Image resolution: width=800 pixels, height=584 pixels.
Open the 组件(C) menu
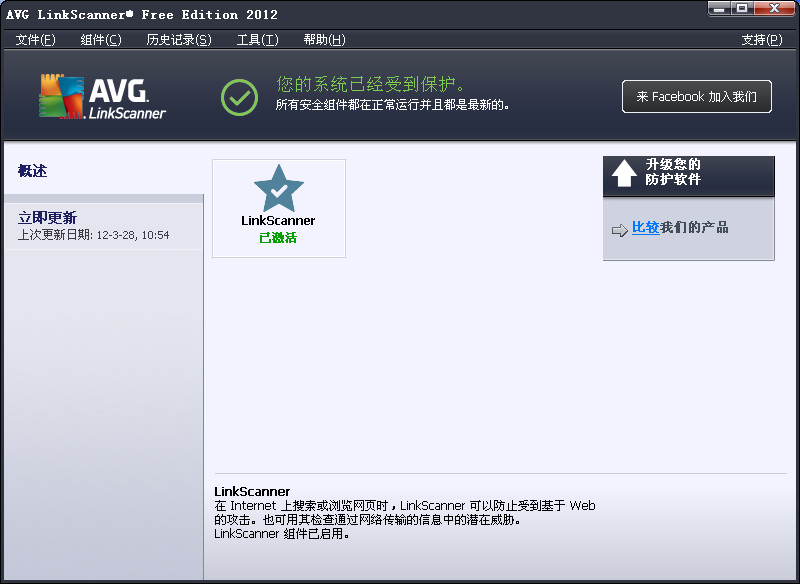click(101, 40)
